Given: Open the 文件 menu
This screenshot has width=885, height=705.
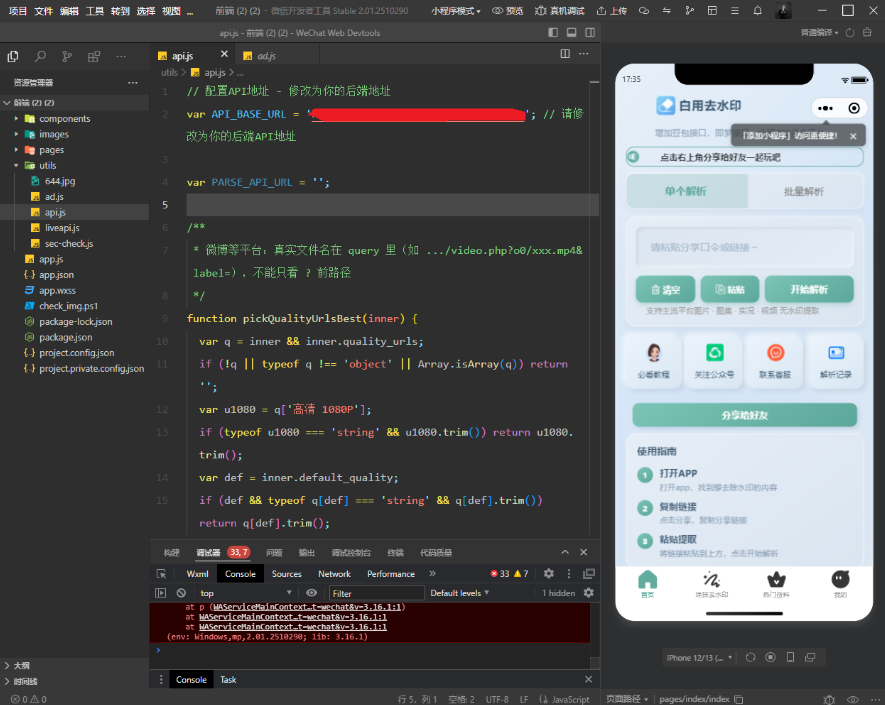Looking at the screenshot, I should point(43,11).
